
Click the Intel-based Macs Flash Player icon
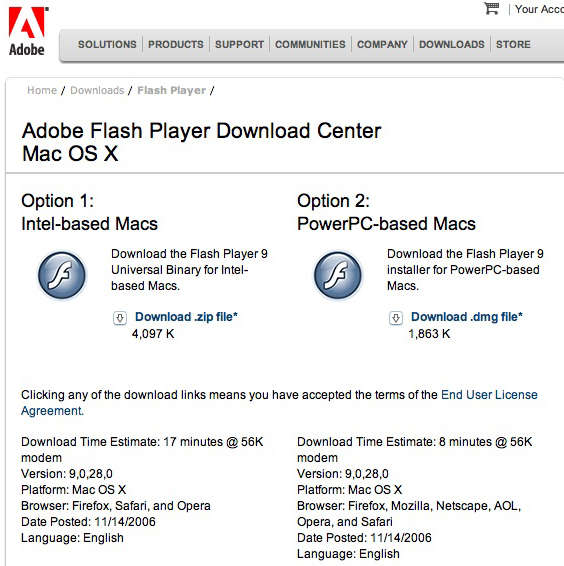[62, 275]
